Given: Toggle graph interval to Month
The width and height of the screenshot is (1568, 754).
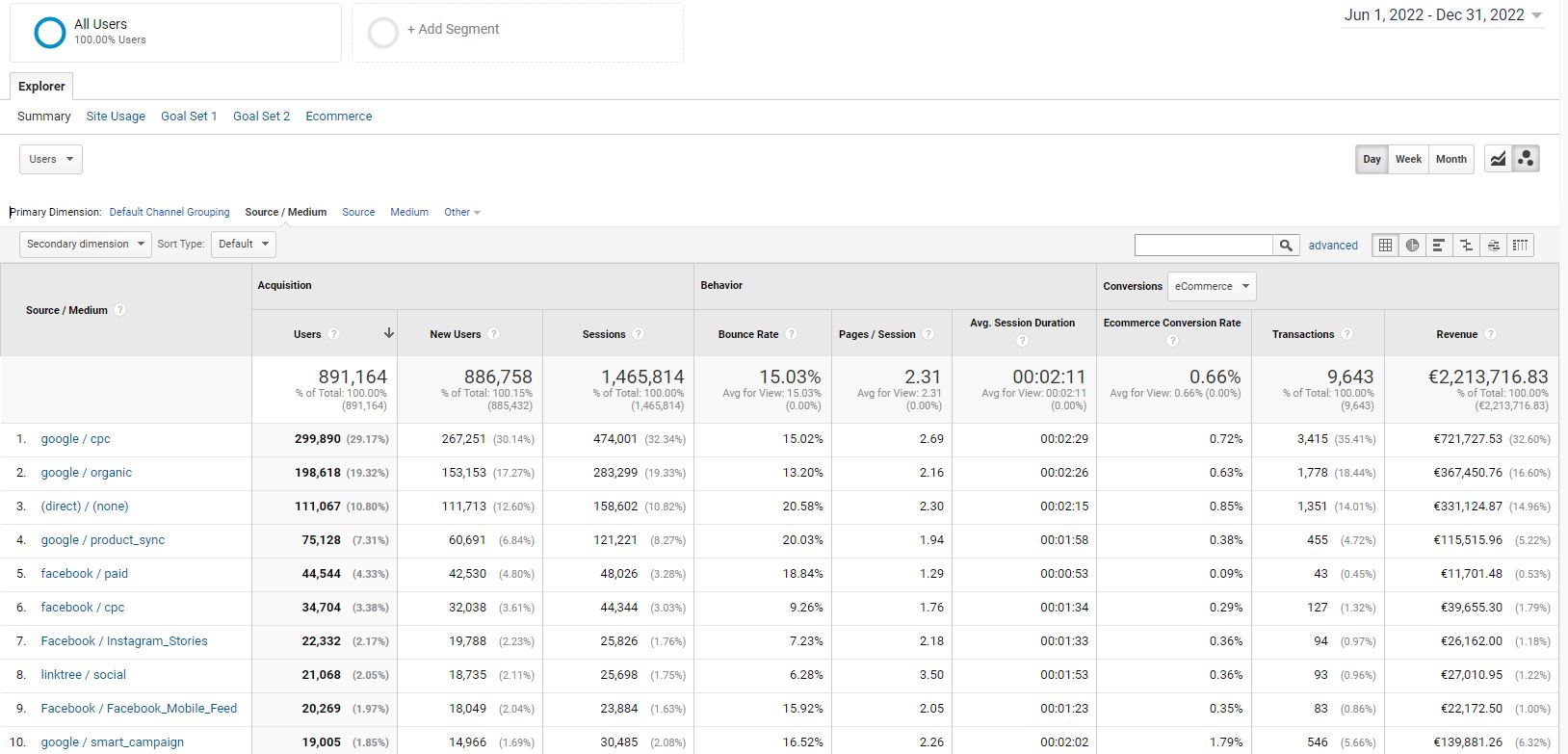Looking at the screenshot, I should pos(1450,159).
